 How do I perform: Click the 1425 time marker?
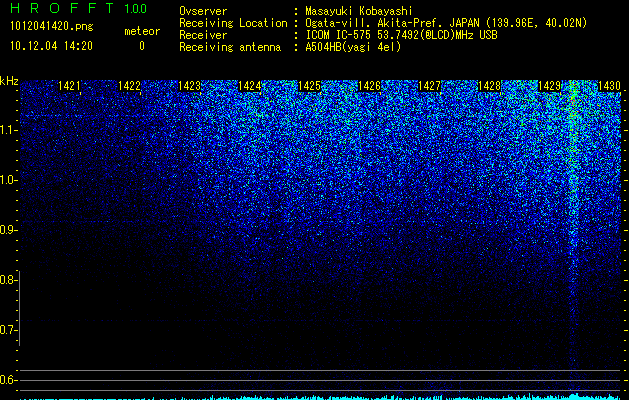pyautogui.click(x=309, y=86)
